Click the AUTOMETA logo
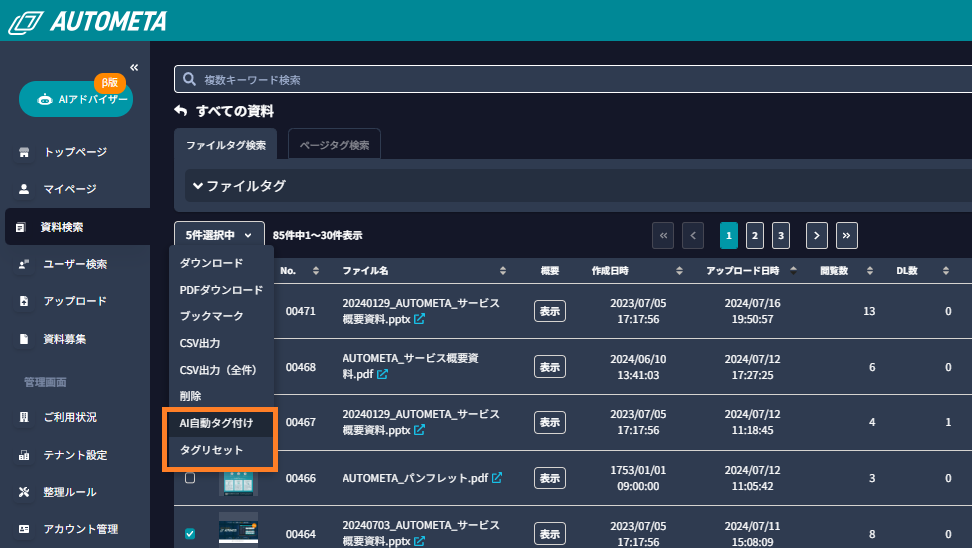Viewport: 972px width, 548px height. tap(87, 21)
